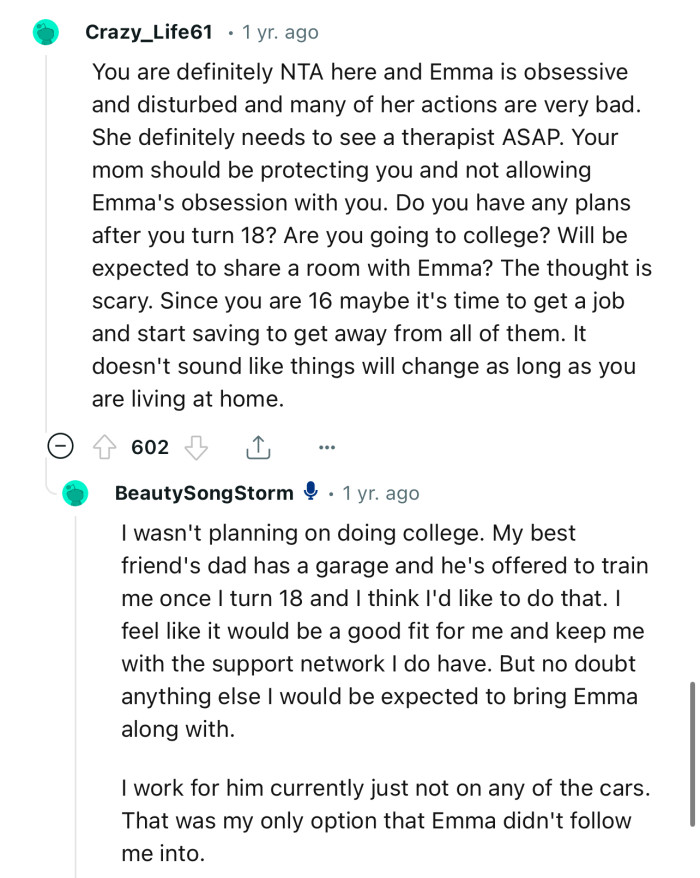Screen dimensions: 700x878
Task: Open sharing options from the action bar
Action: tap(258, 447)
